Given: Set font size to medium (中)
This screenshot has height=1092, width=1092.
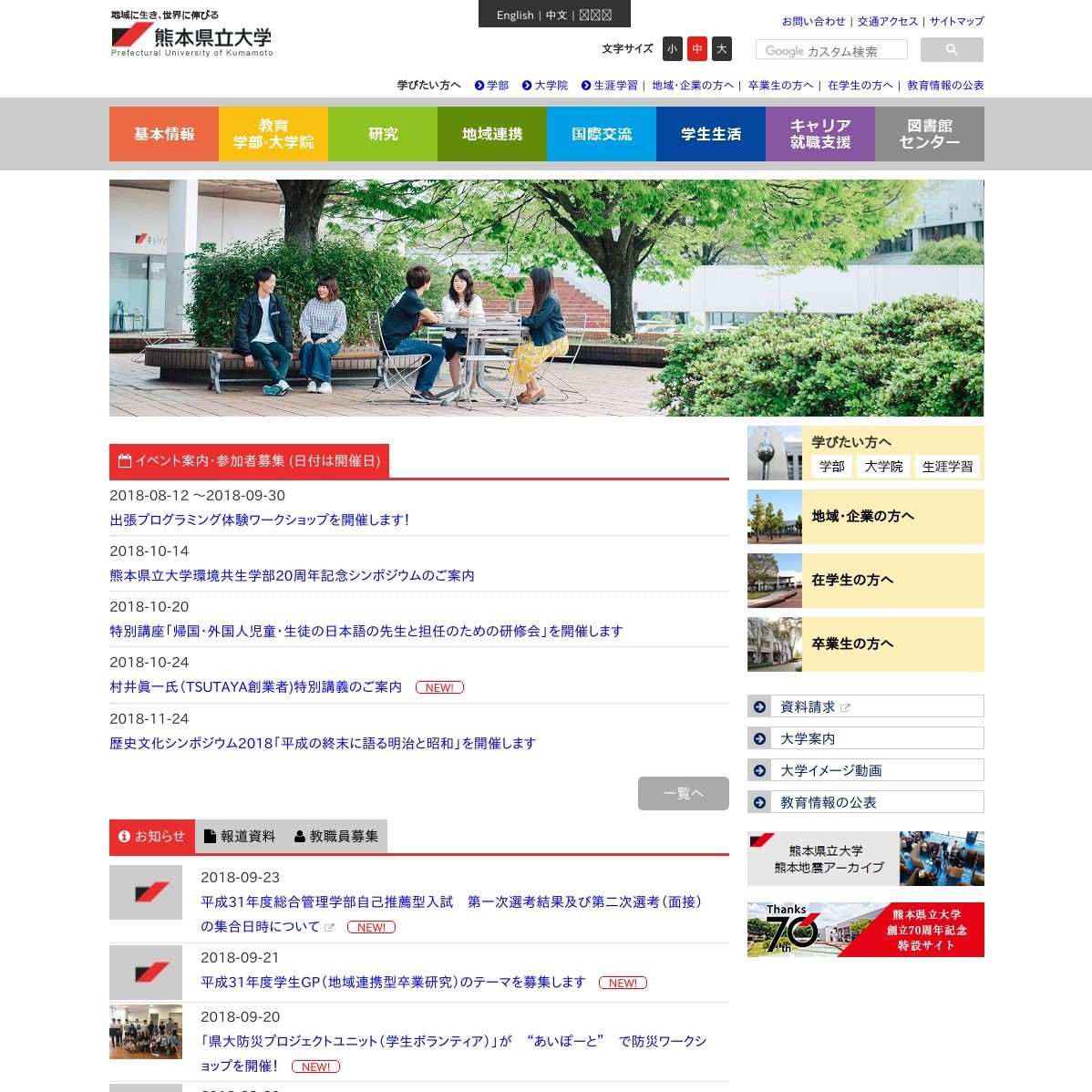Looking at the screenshot, I should point(697,48).
